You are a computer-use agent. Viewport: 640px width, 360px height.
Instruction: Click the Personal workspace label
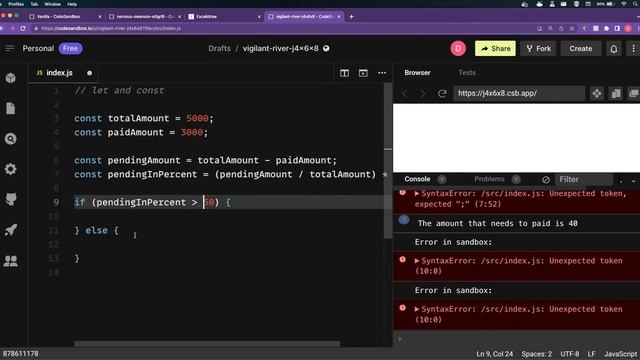point(38,48)
